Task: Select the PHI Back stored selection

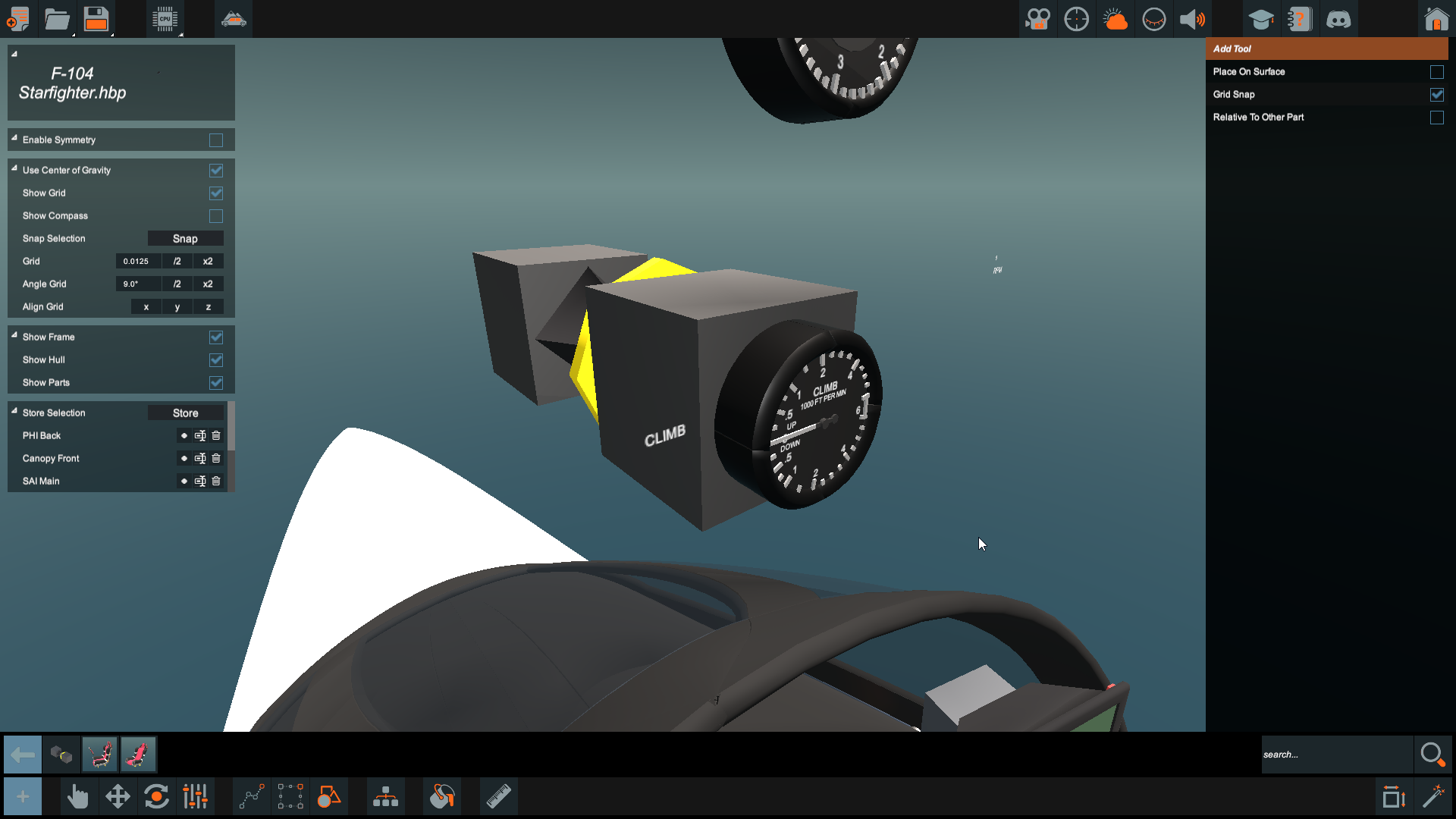Action: [x=42, y=436]
